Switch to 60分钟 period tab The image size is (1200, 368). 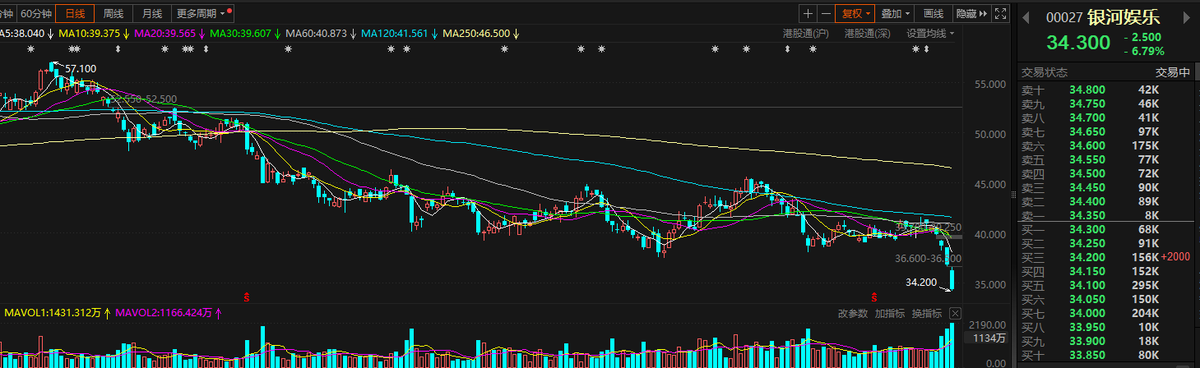coord(35,14)
